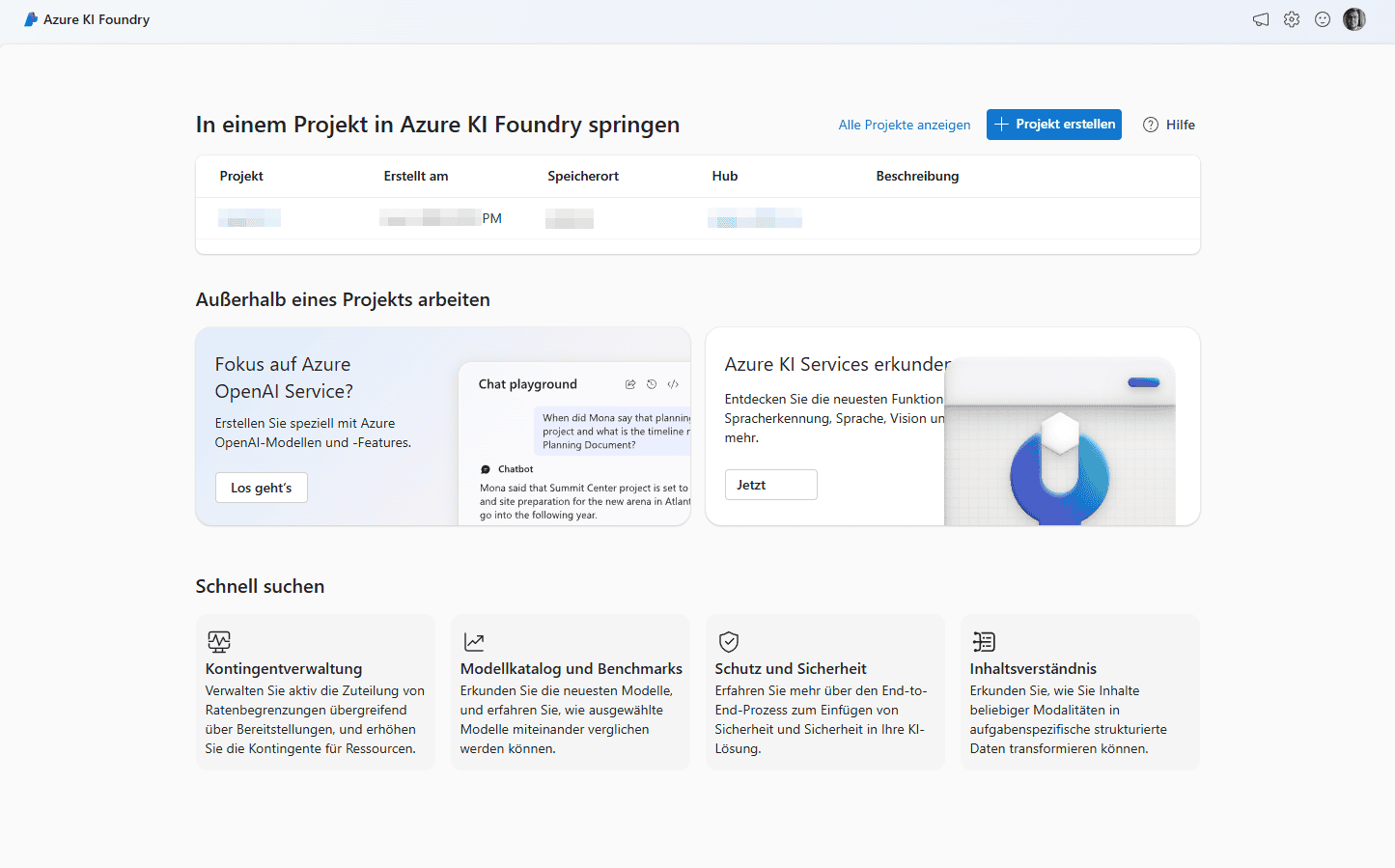1395x868 pixels.
Task: Open the Modellkatalog und Benchmarks card
Action: pos(571,691)
